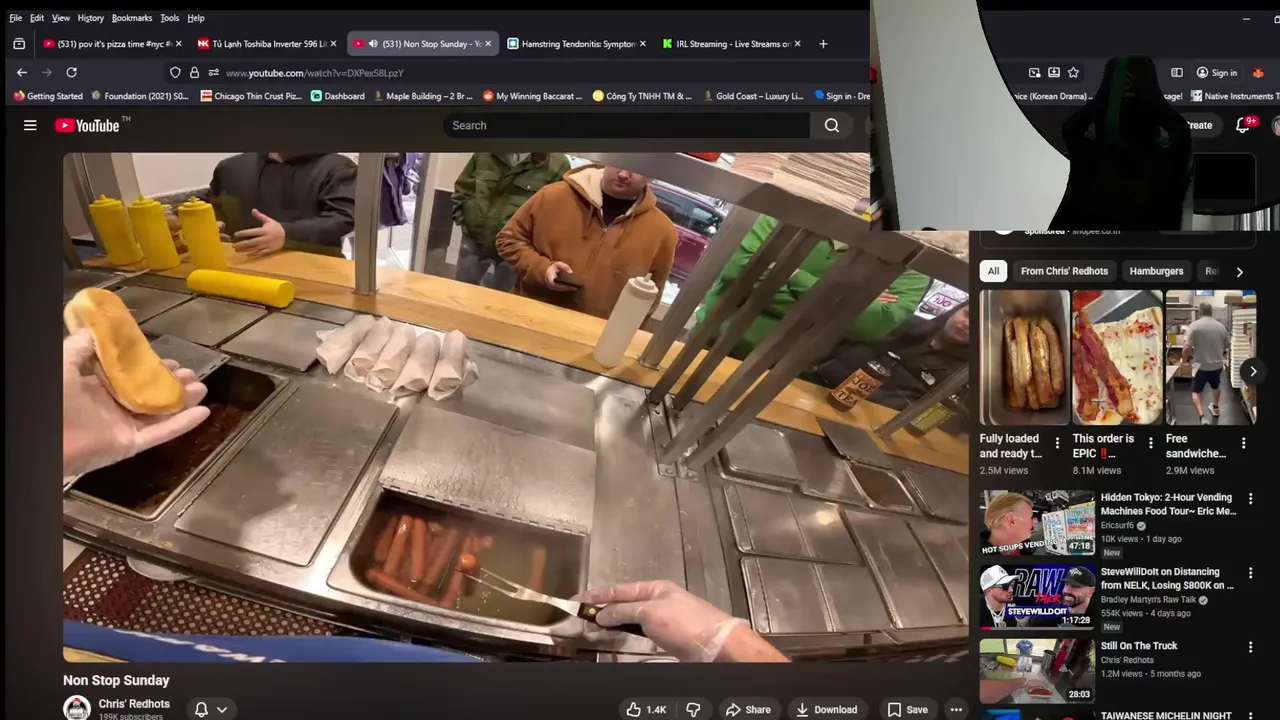The height and width of the screenshot is (720, 1280).
Task: Open options for Free sandwiches Short
Action: pos(1243,442)
